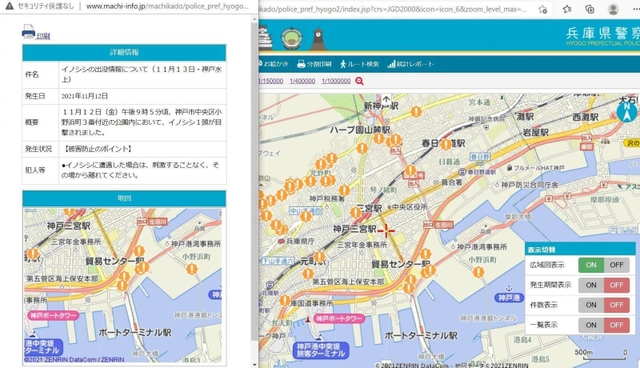Click the security warning triangle icon

(x=9, y=6)
